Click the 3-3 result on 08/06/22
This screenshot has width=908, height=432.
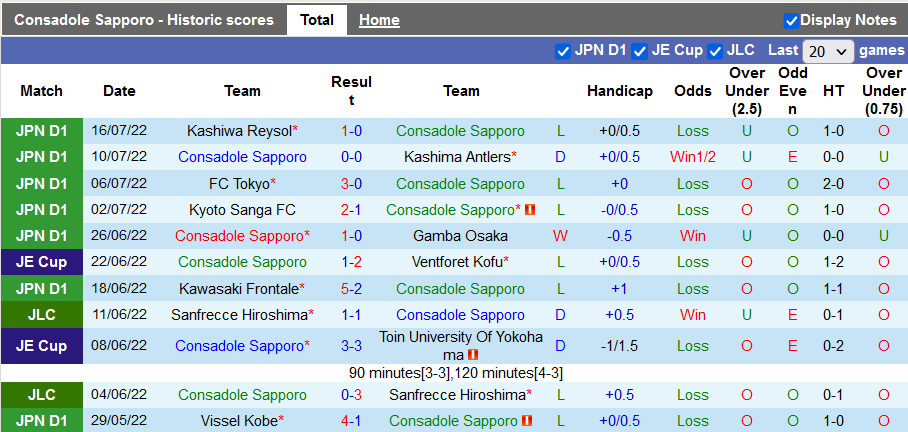coord(352,346)
